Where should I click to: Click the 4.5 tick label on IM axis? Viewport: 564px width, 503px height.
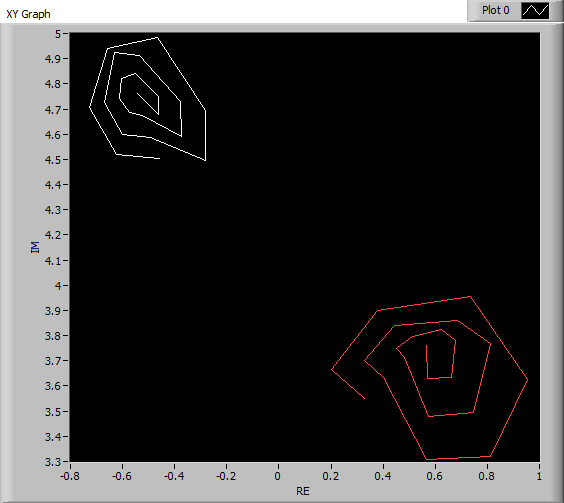tap(53, 160)
